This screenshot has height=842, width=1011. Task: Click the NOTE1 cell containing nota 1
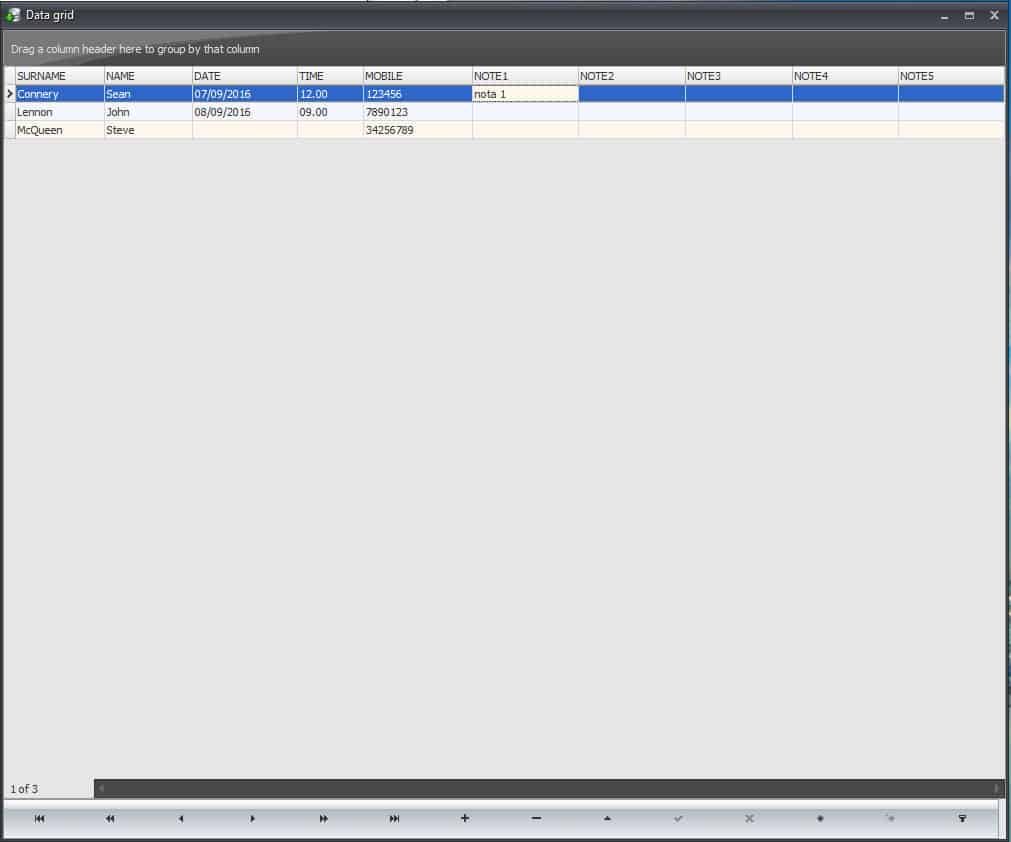coord(525,94)
